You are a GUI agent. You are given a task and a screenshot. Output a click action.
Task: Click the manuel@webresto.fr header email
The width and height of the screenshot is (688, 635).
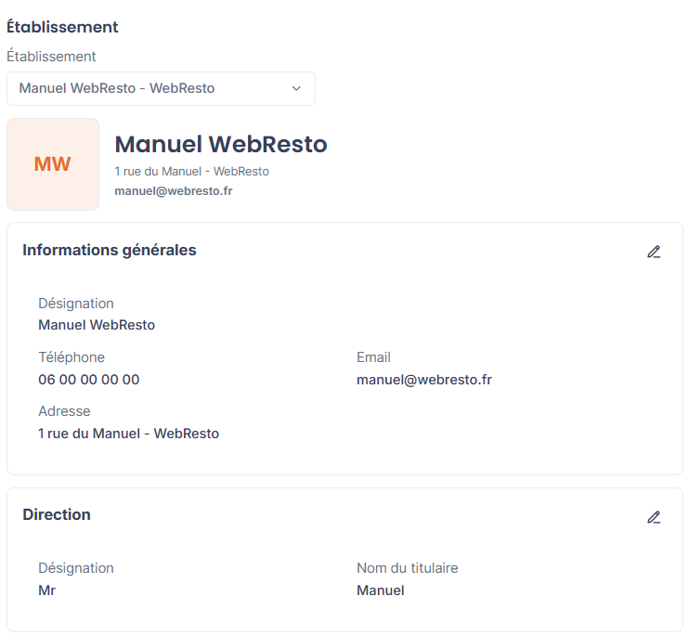173,191
